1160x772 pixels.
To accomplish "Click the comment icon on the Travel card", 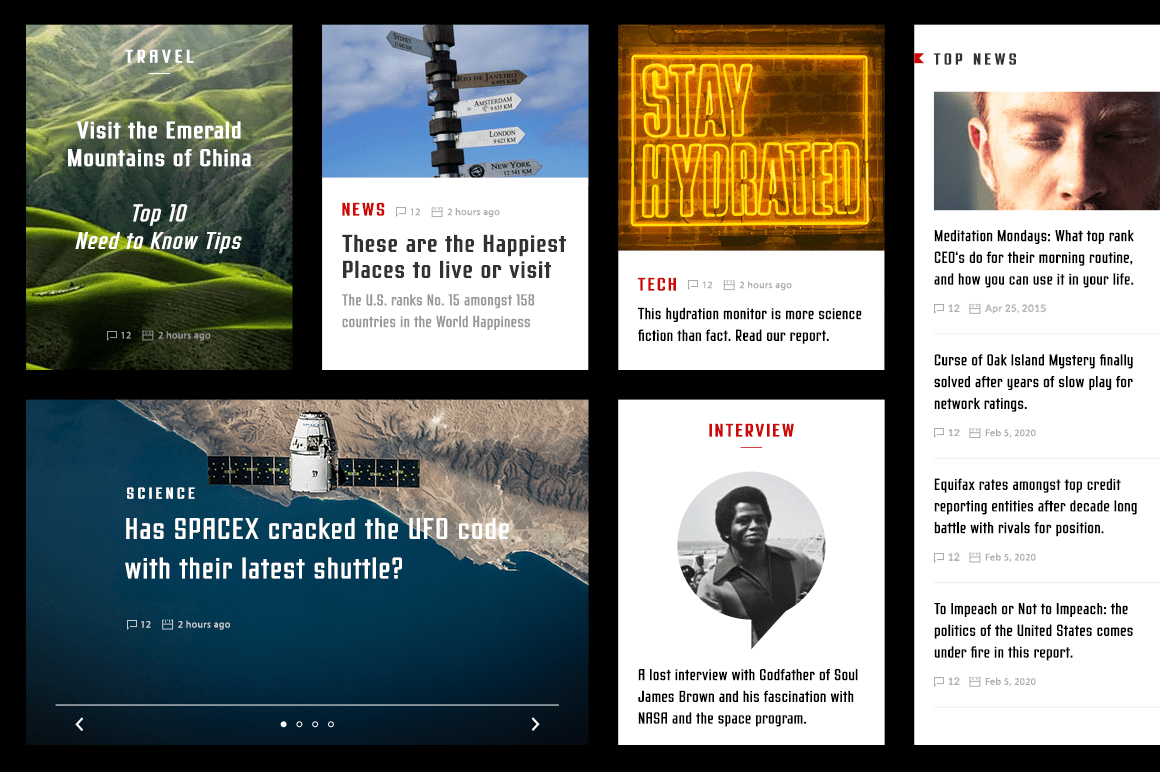I will point(112,335).
